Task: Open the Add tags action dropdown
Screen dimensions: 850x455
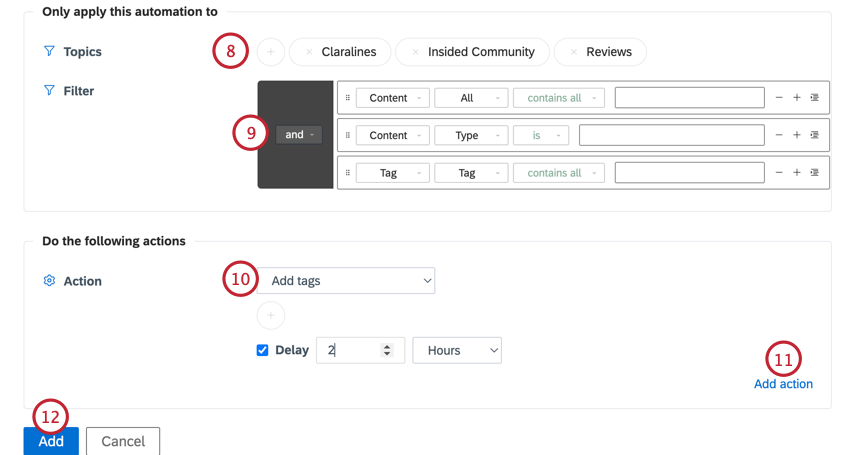Action: click(x=346, y=281)
